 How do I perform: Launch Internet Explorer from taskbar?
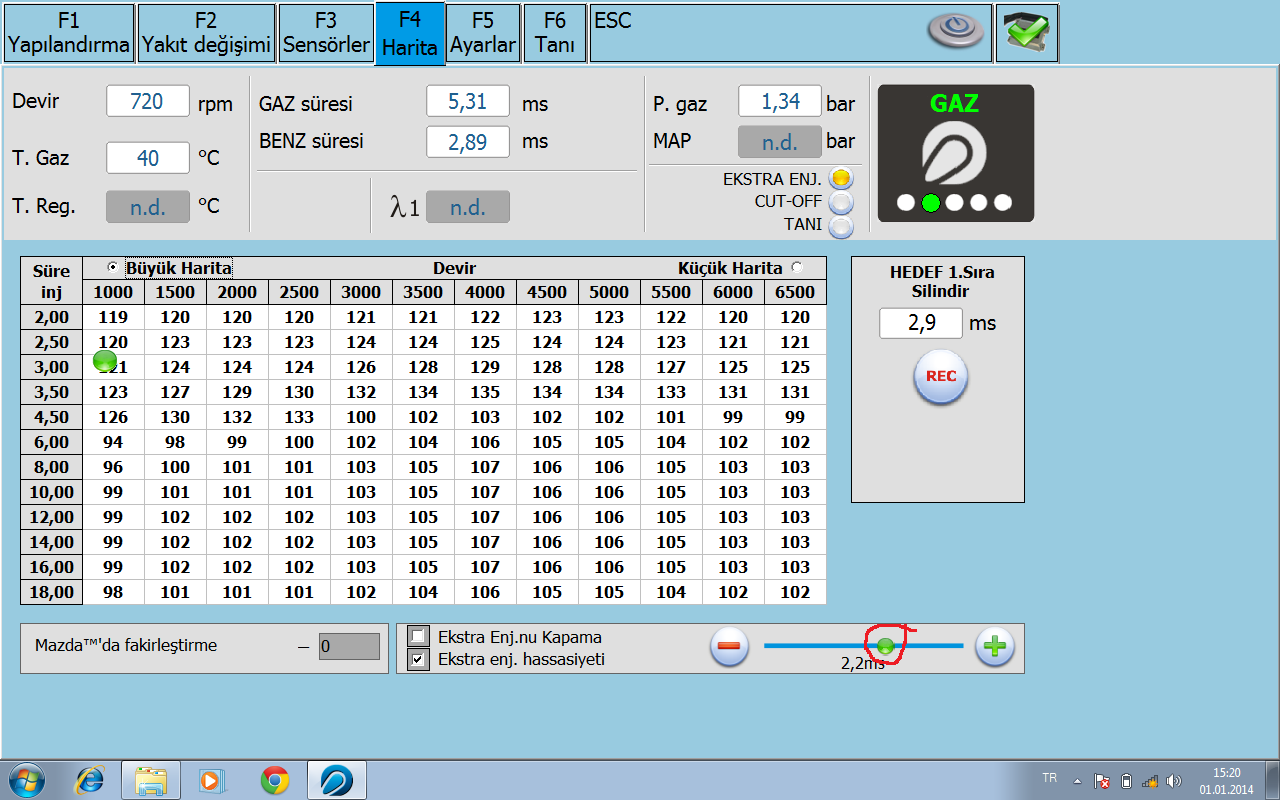[x=91, y=780]
